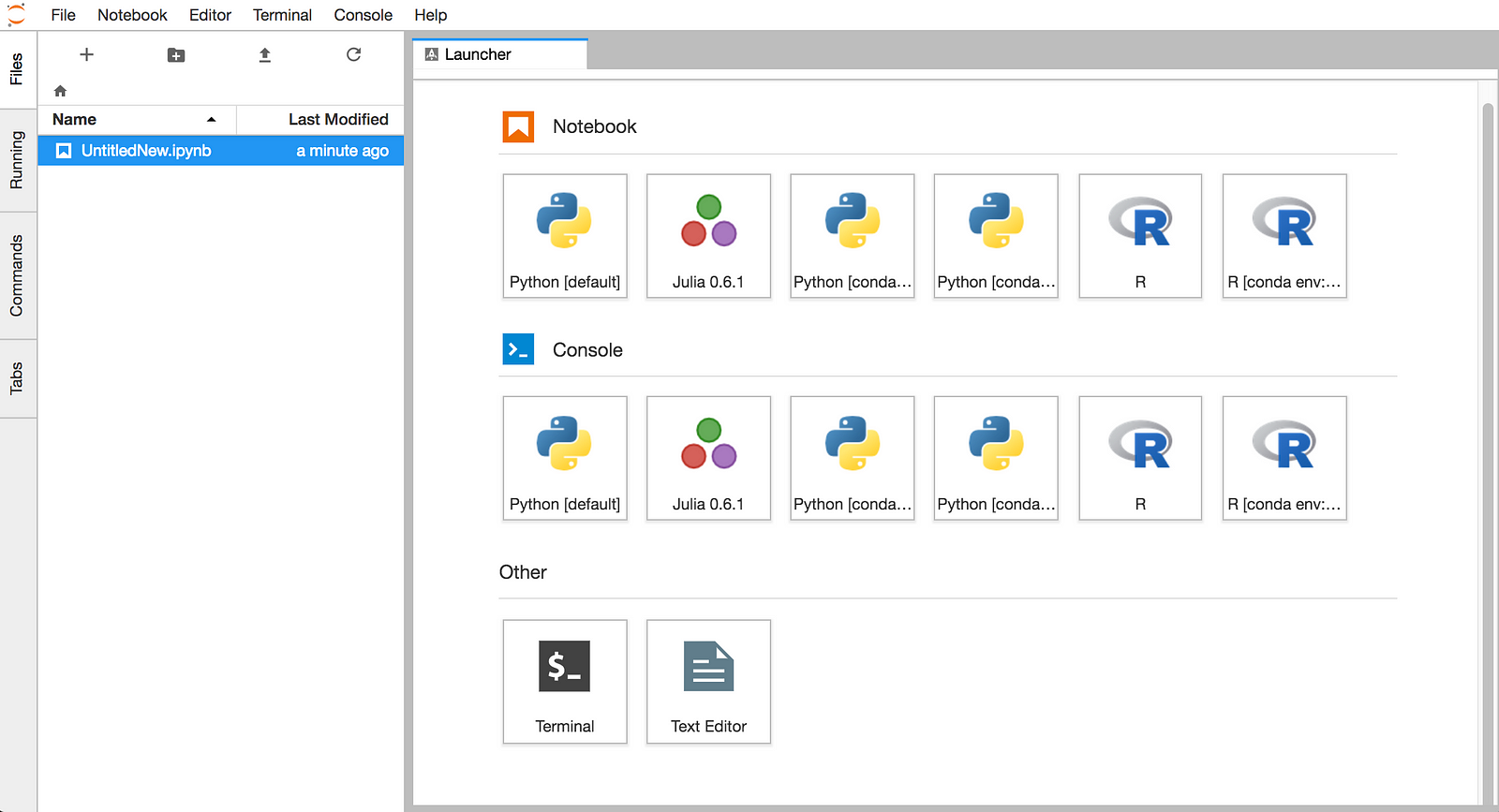Open the Terminal menu in the menu bar
This screenshot has height=812, width=1499.
282,15
